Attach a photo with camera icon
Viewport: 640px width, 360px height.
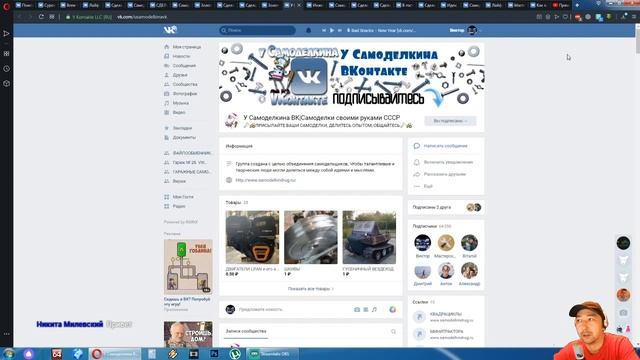(x=357, y=309)
